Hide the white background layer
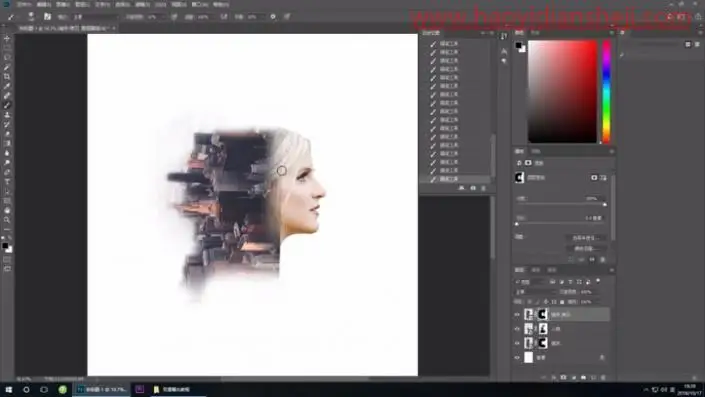 [517, 358]
